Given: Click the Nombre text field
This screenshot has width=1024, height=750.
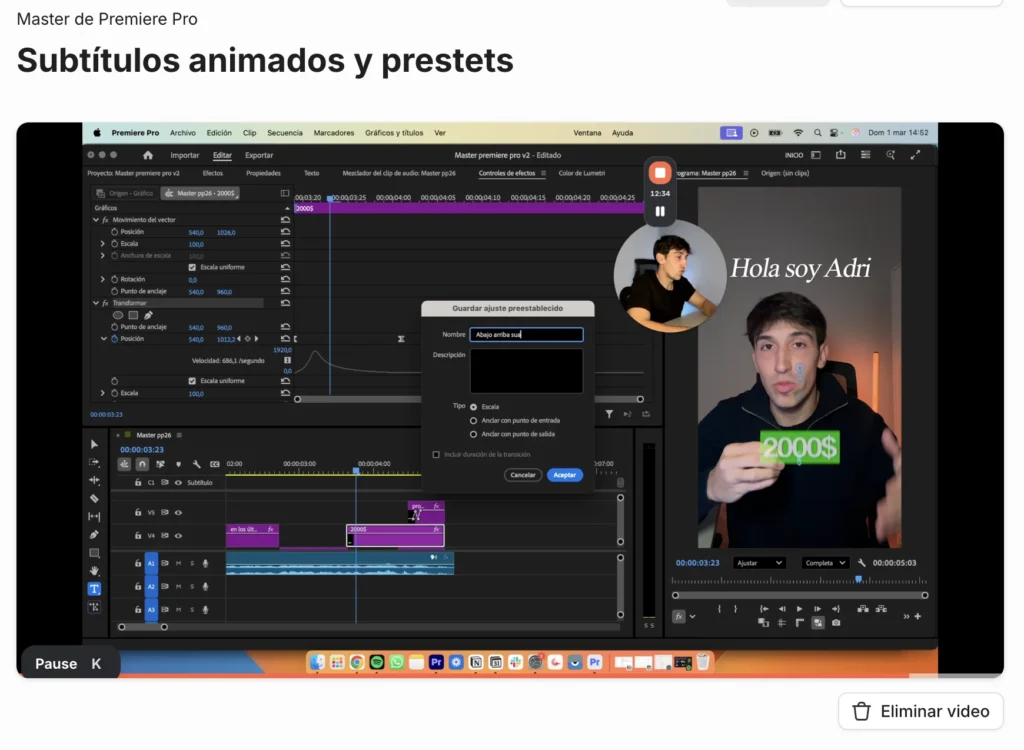Looking at the screenshot, I should coord(526,335).
